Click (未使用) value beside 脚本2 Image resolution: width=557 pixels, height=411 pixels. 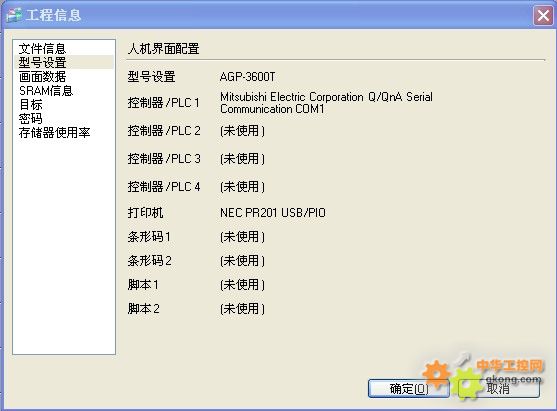pos(242,309)
